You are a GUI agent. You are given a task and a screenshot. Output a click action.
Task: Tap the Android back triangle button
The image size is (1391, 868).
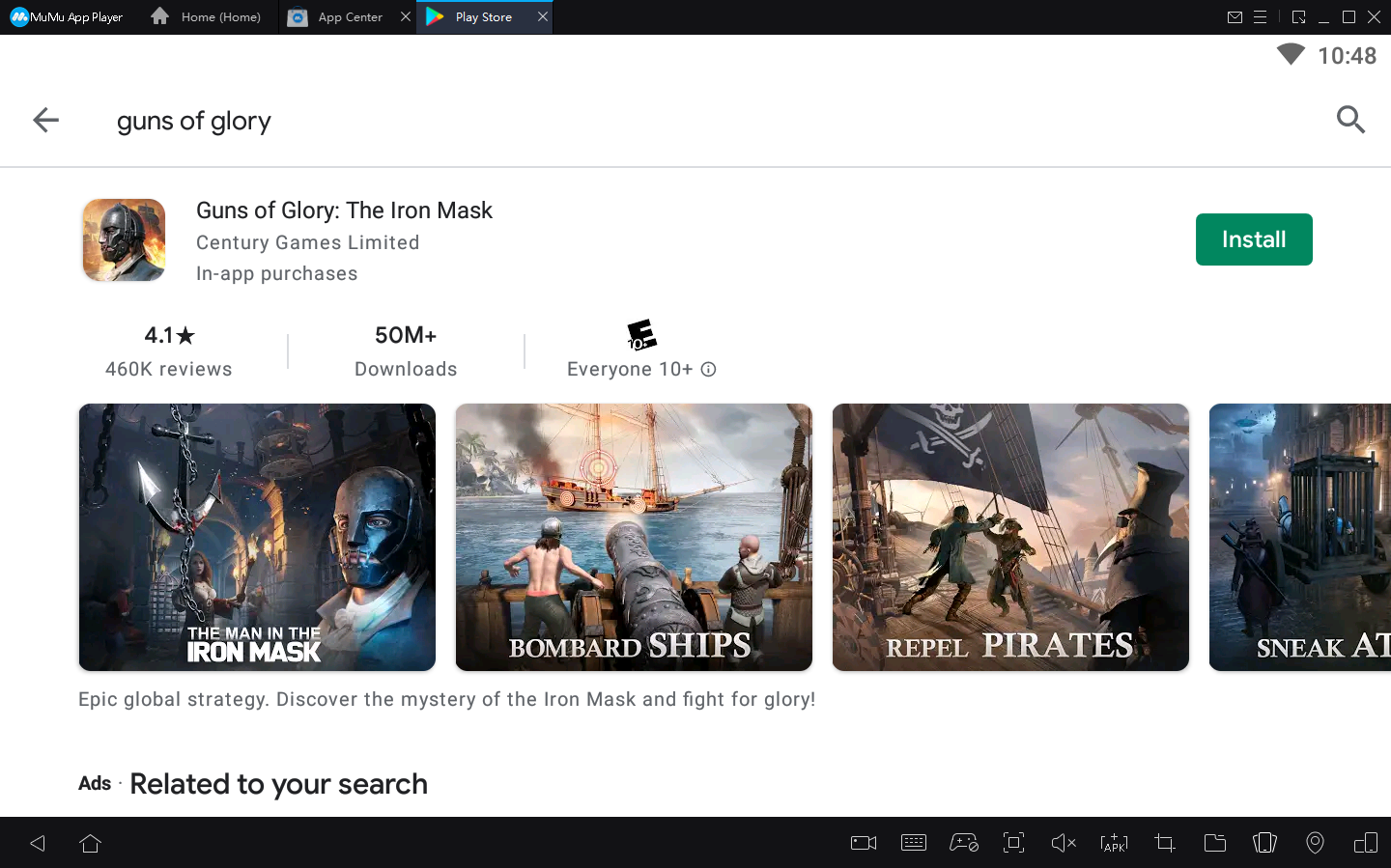point(38,843)
